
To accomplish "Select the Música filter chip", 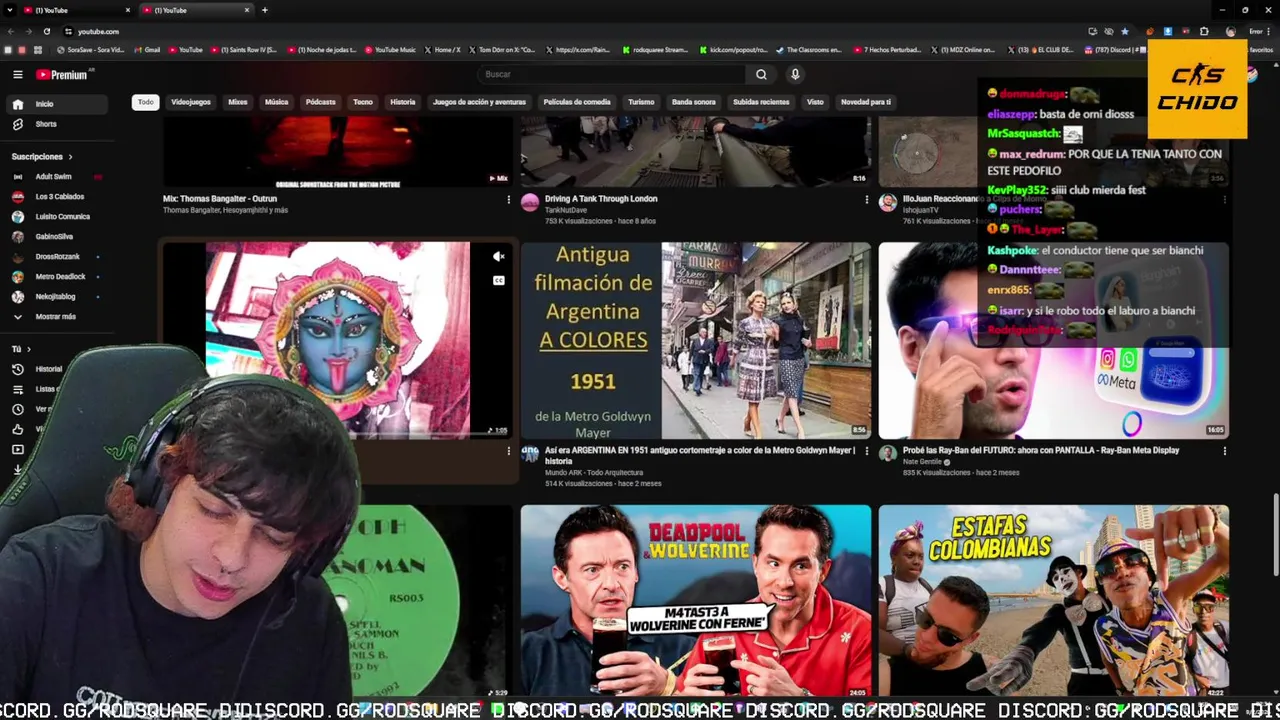I will (276, 102).
